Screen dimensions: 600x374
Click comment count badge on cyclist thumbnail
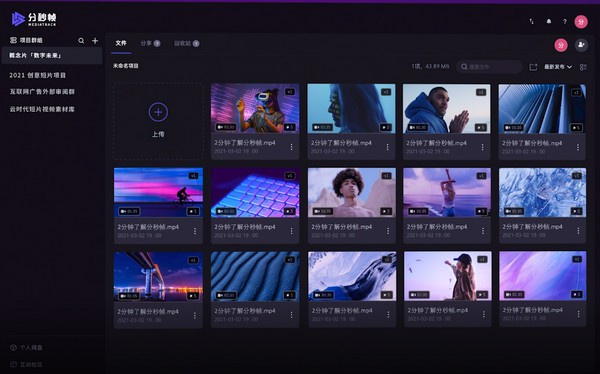pos(193,211)
